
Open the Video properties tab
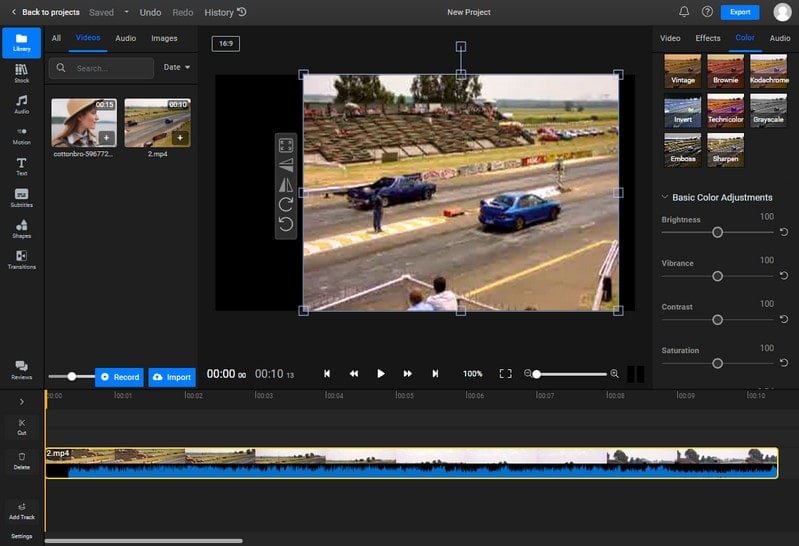click(x=670, y=38)
